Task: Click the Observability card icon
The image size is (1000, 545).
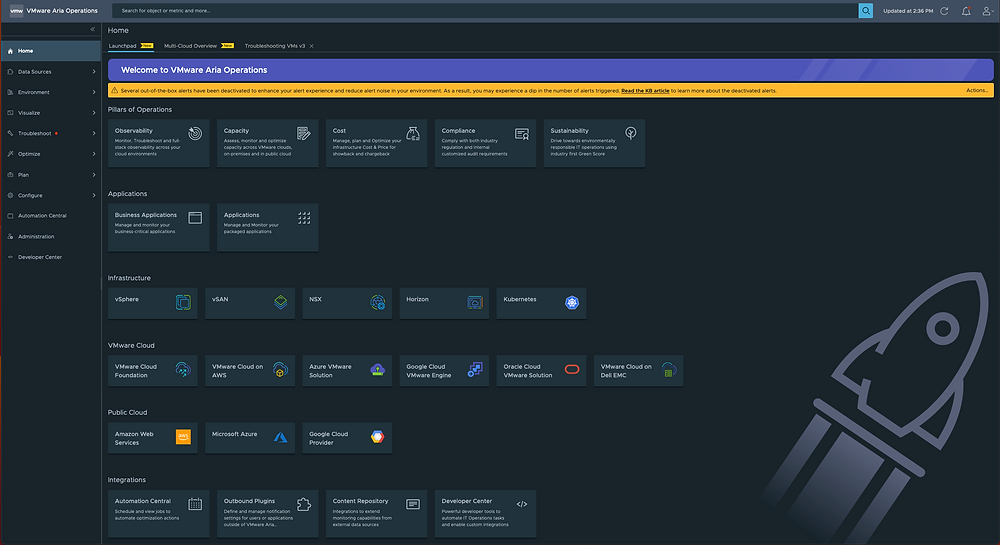Action: [x=195, y=133]
